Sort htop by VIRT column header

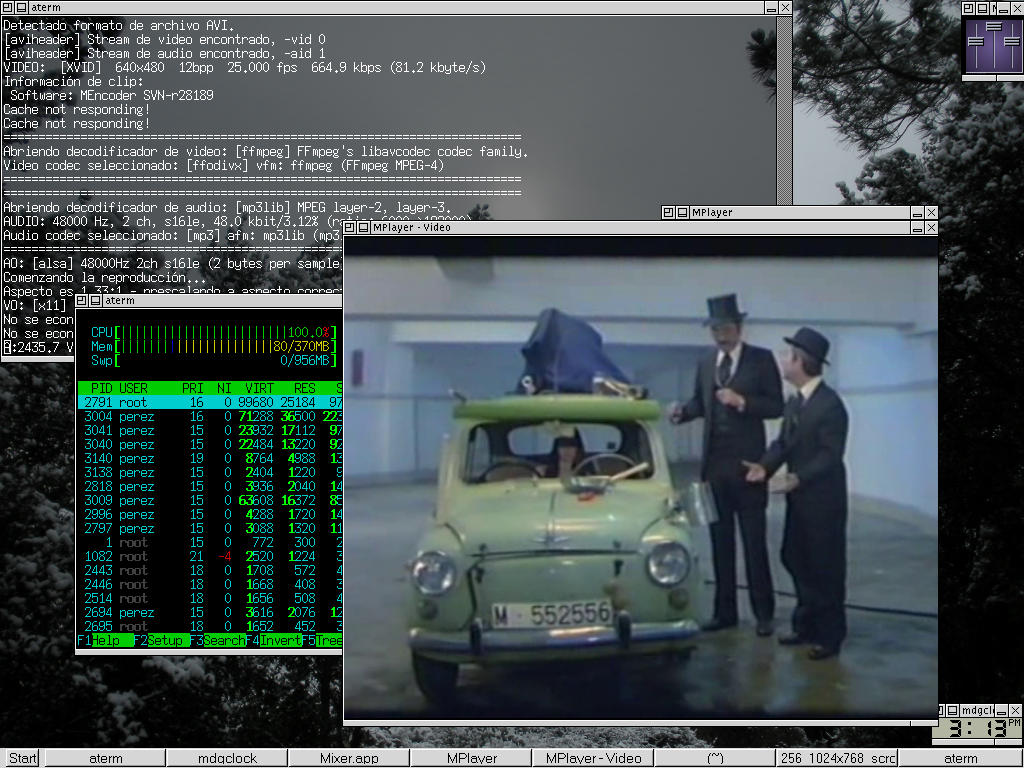259,388
